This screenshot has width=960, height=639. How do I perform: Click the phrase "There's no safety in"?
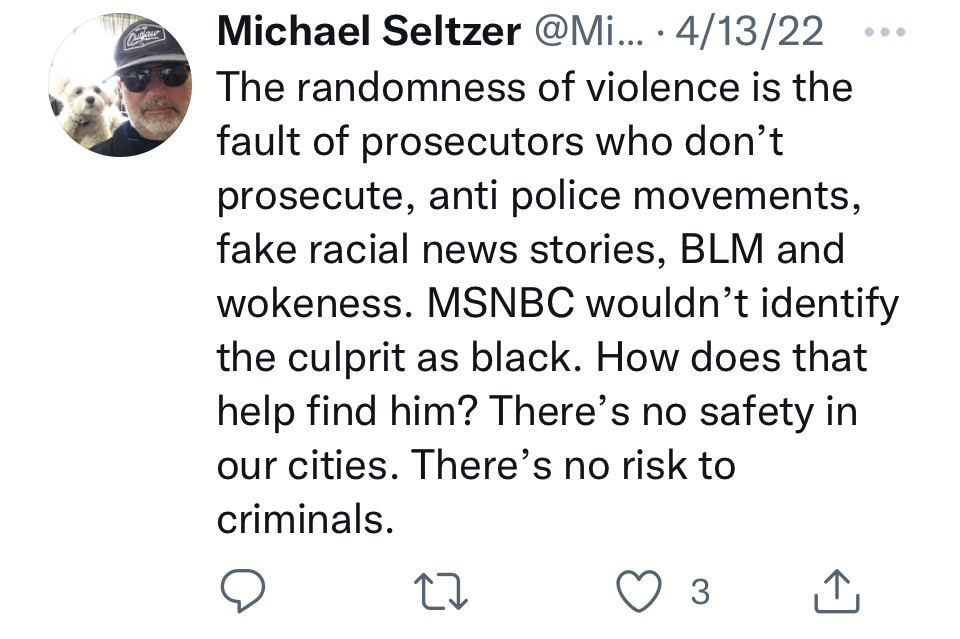point(674,412)
